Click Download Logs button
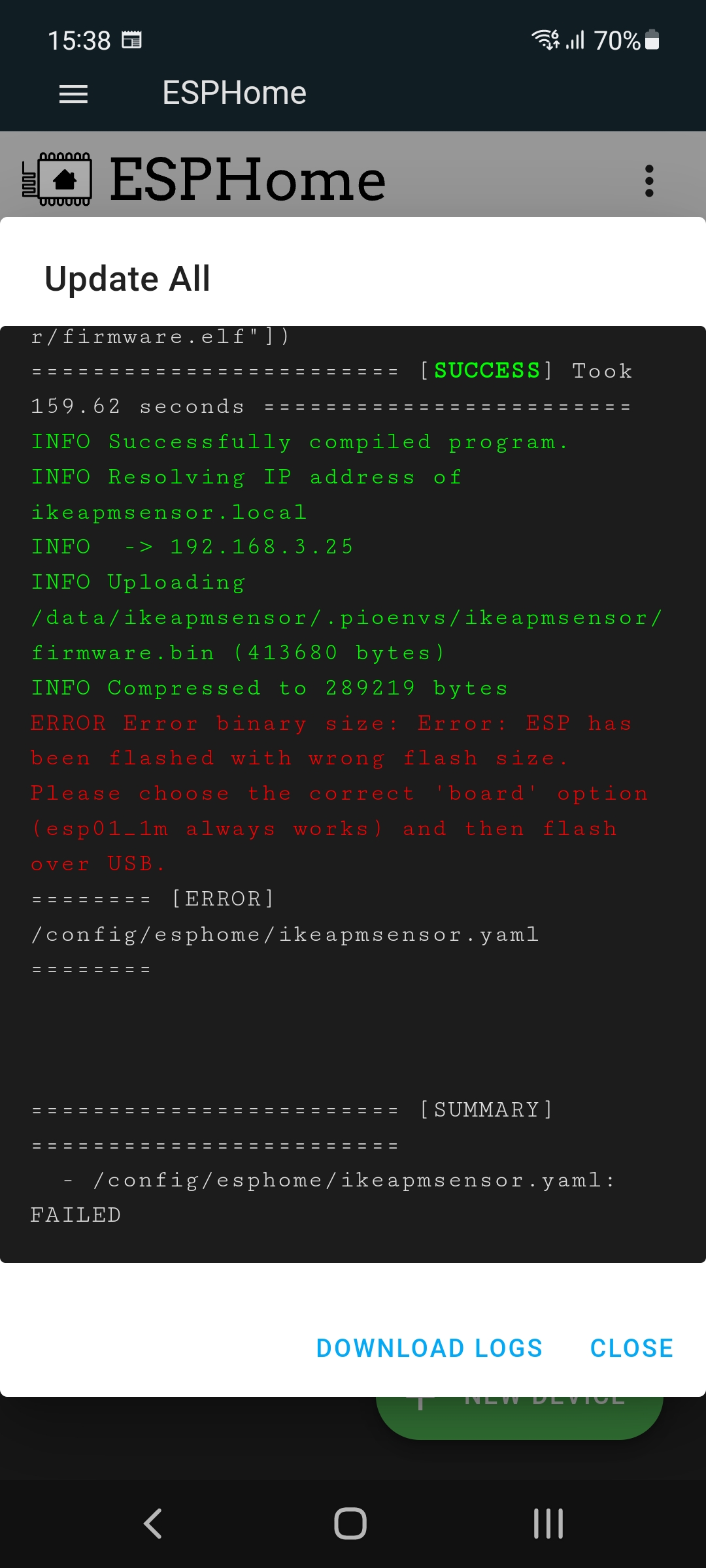 [429, 1348]
